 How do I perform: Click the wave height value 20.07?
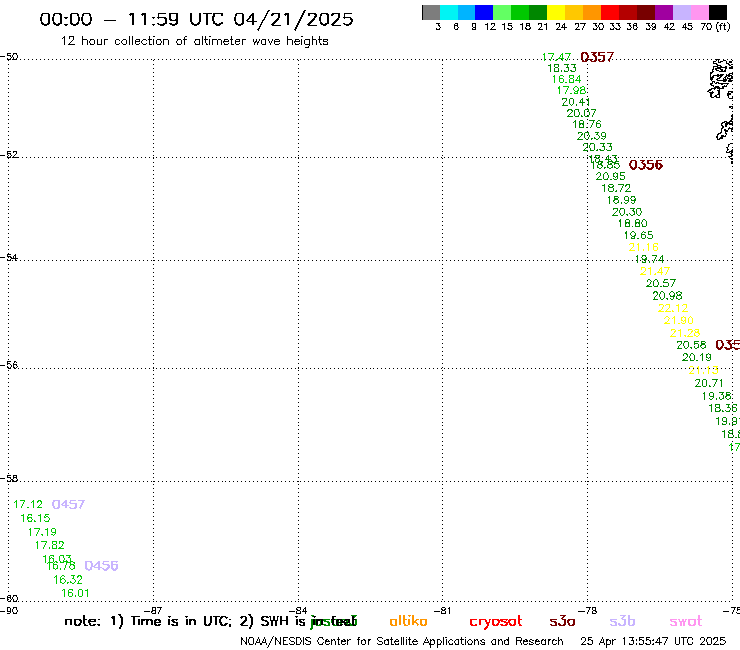(581, 113)
